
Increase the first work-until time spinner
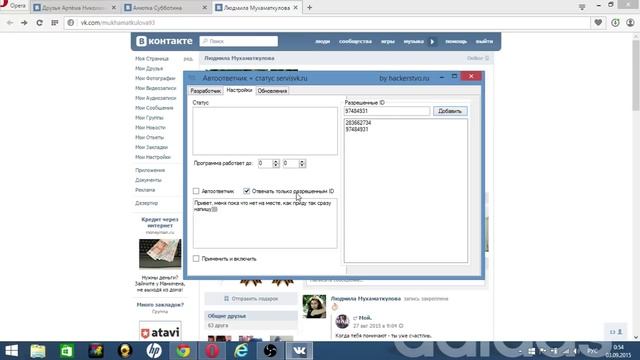(276, 161)
